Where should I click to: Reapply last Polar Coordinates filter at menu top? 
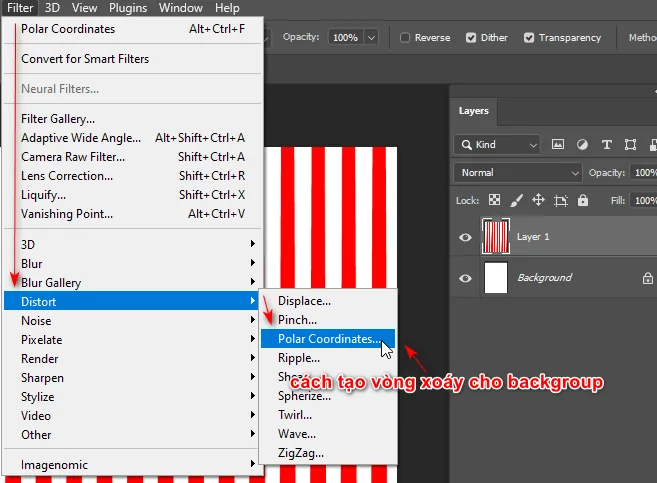tap(133, 29)
